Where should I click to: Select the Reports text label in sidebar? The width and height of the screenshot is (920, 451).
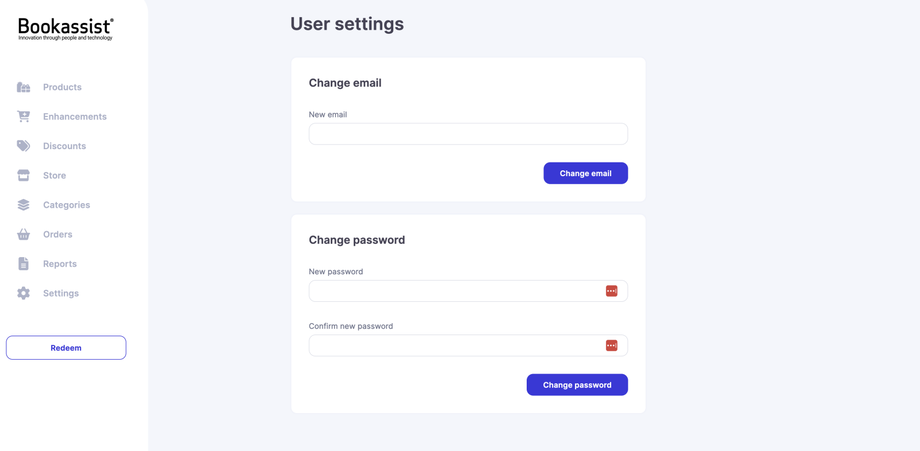(x=60, y=264)
